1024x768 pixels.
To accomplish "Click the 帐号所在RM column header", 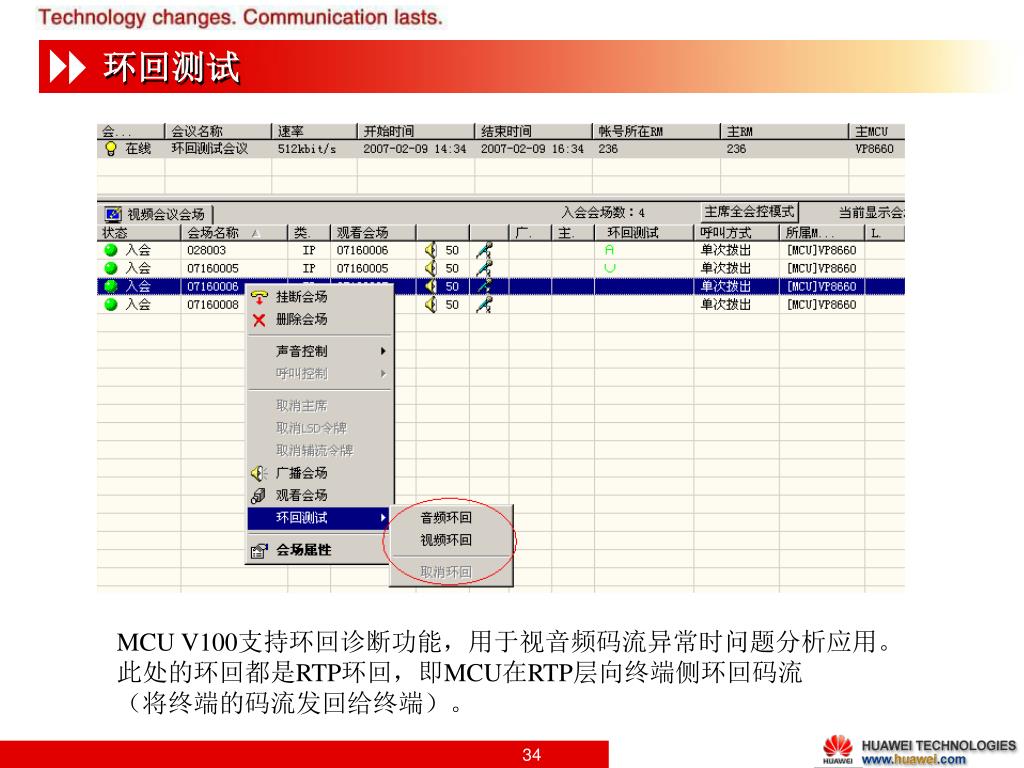I will [x=656, y=131].
